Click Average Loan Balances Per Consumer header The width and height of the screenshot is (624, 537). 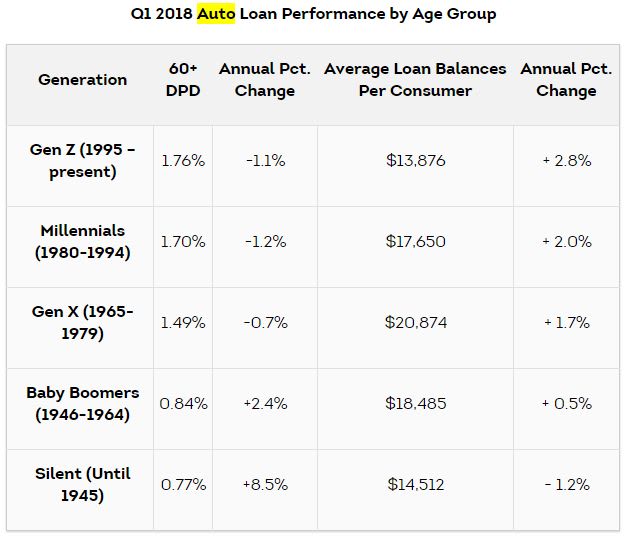point(415,80)
